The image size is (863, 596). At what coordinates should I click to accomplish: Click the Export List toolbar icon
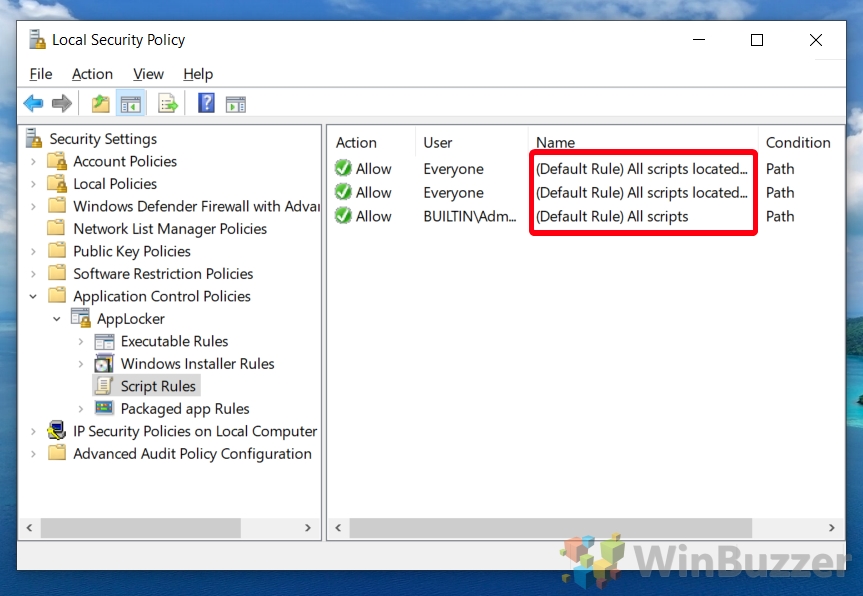167,103
